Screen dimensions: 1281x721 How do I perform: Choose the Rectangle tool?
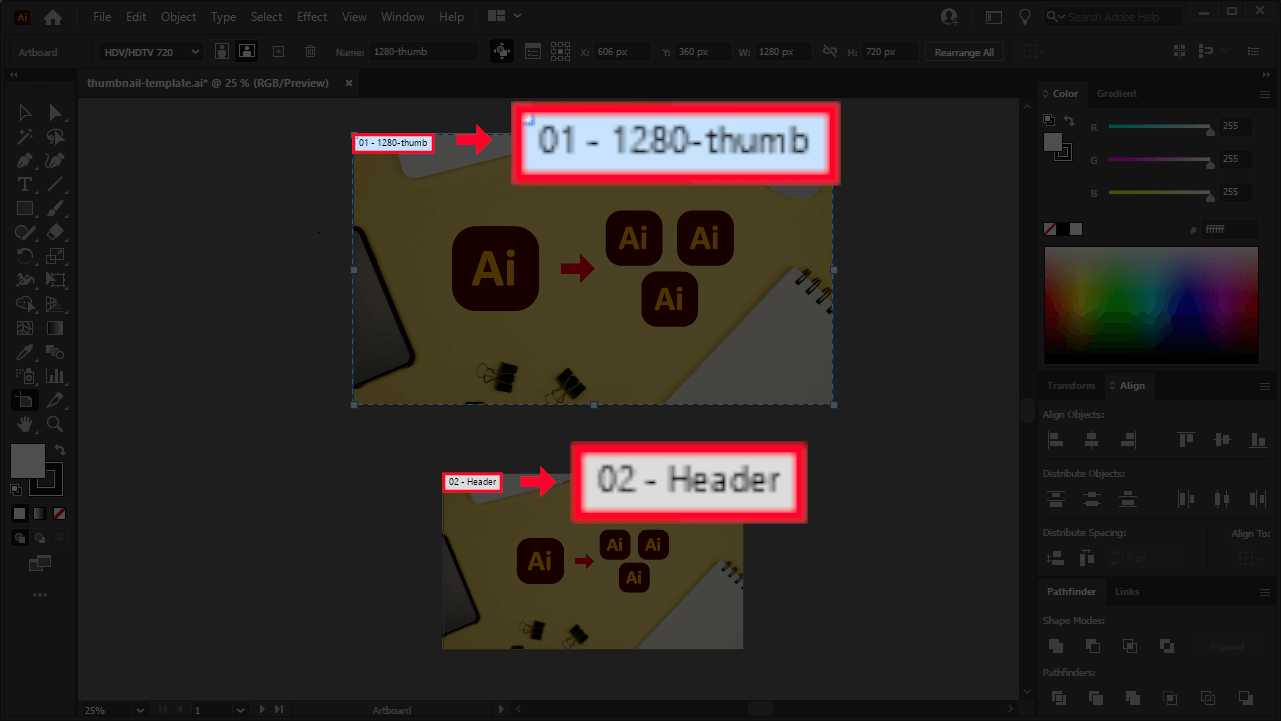(25, 208)
